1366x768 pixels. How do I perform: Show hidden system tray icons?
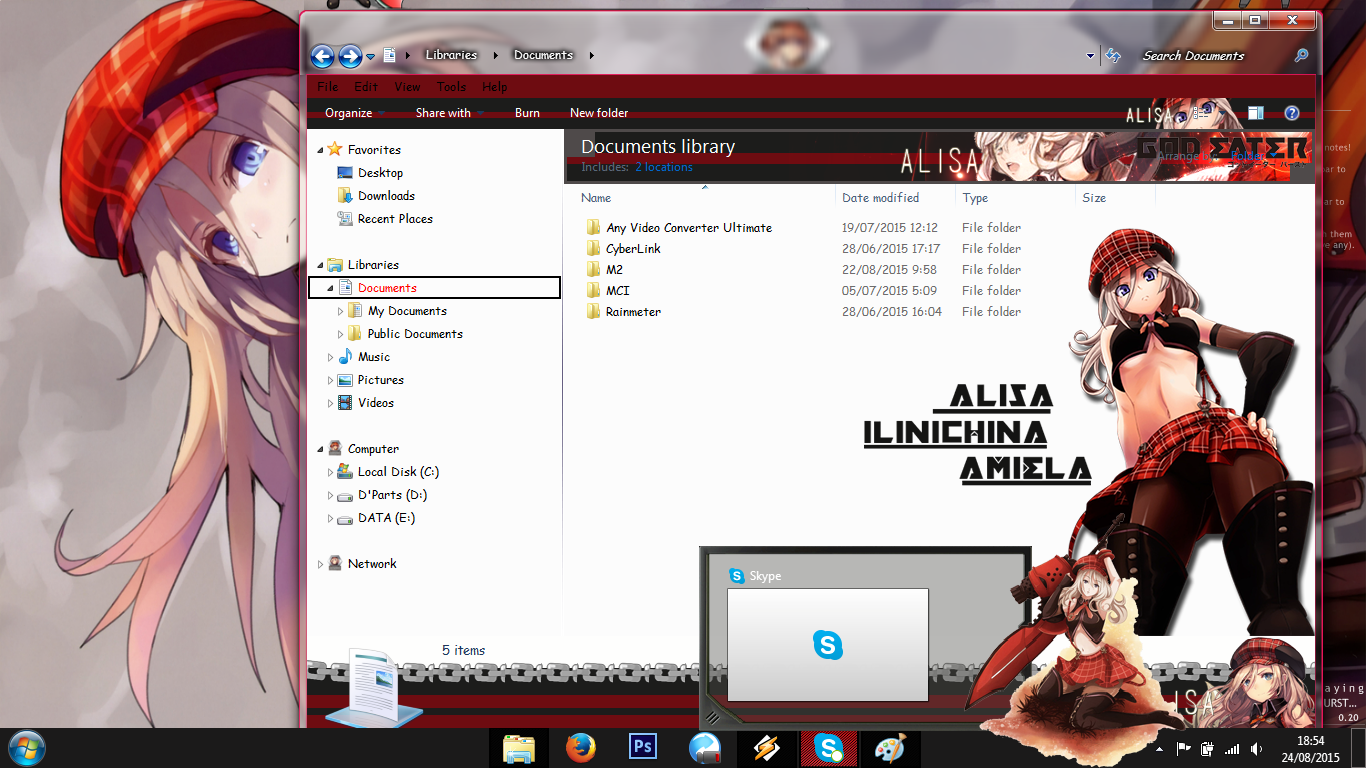coord(1159,748)
